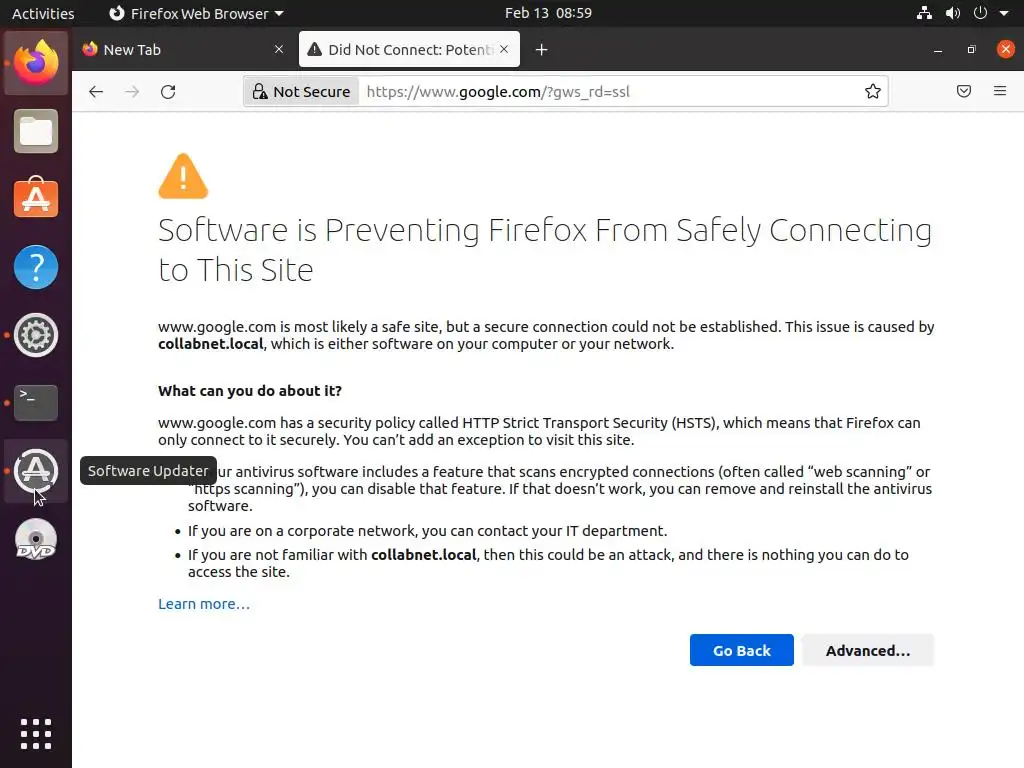Open the Software Updater dock icon
This screenshot has width=1024, height=768.
pyautogui.click(x=36, y=470)
